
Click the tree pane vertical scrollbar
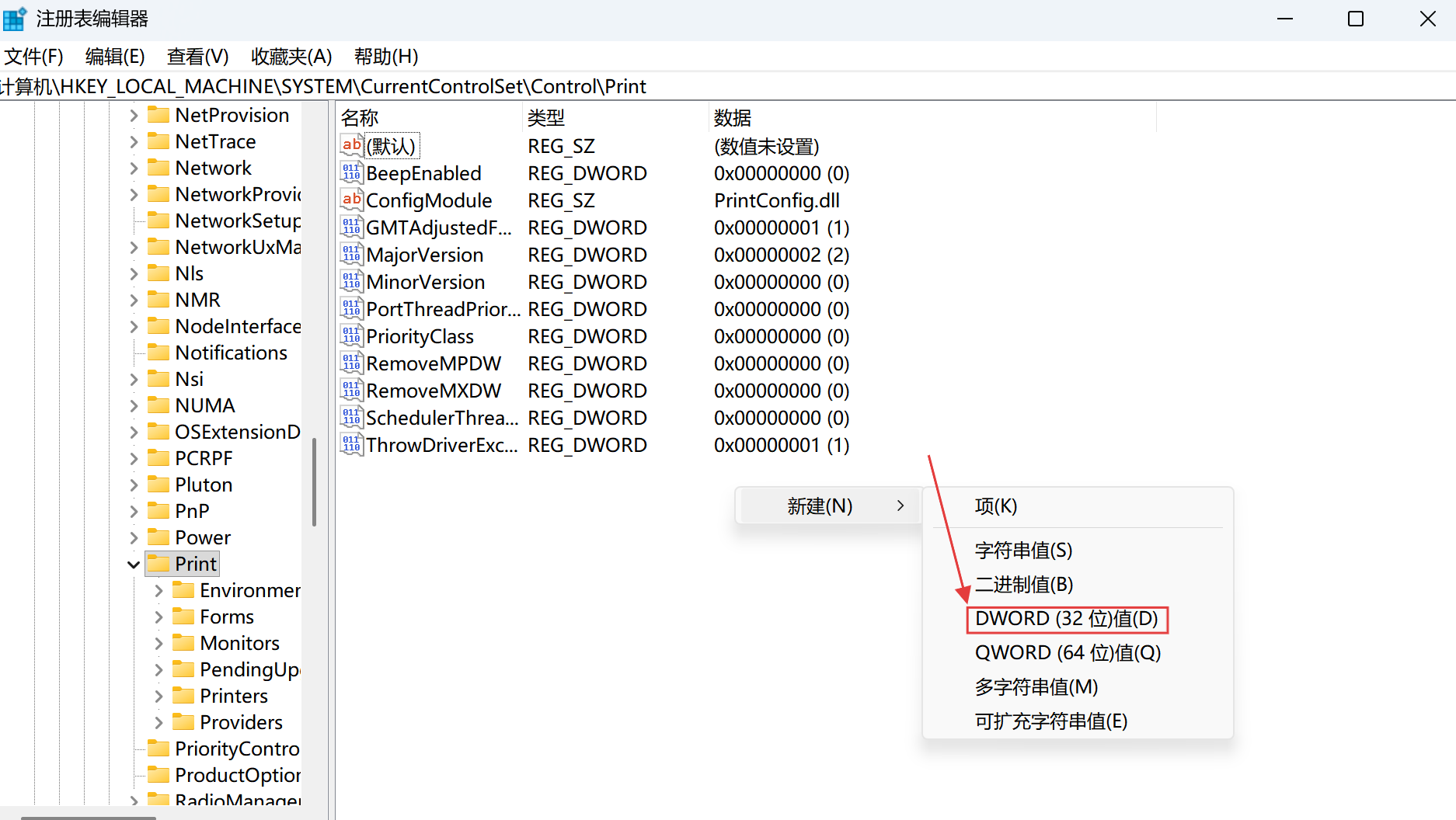coord(314,481)
